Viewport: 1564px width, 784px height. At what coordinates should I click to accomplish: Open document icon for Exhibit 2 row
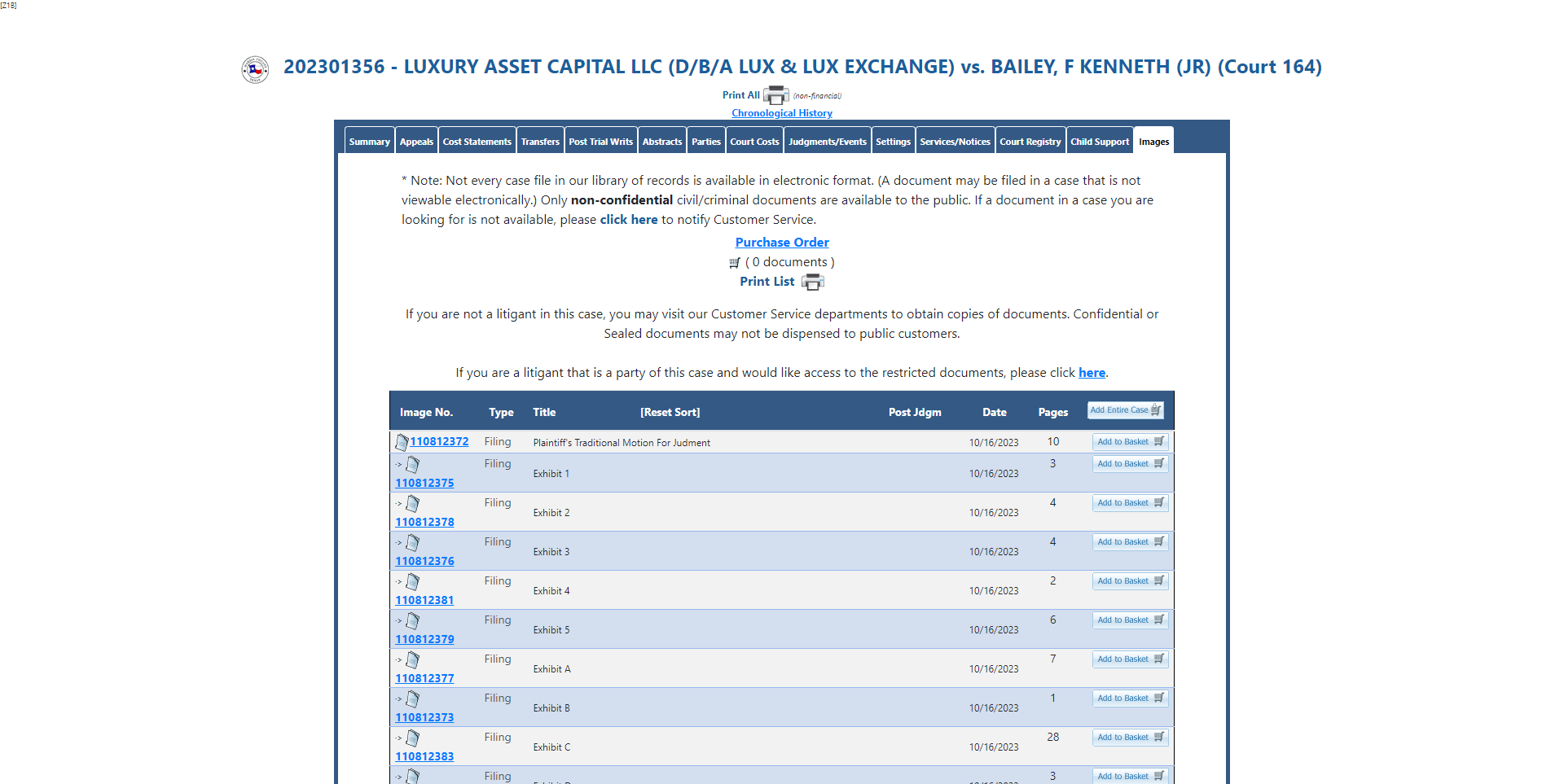(413, 503)
